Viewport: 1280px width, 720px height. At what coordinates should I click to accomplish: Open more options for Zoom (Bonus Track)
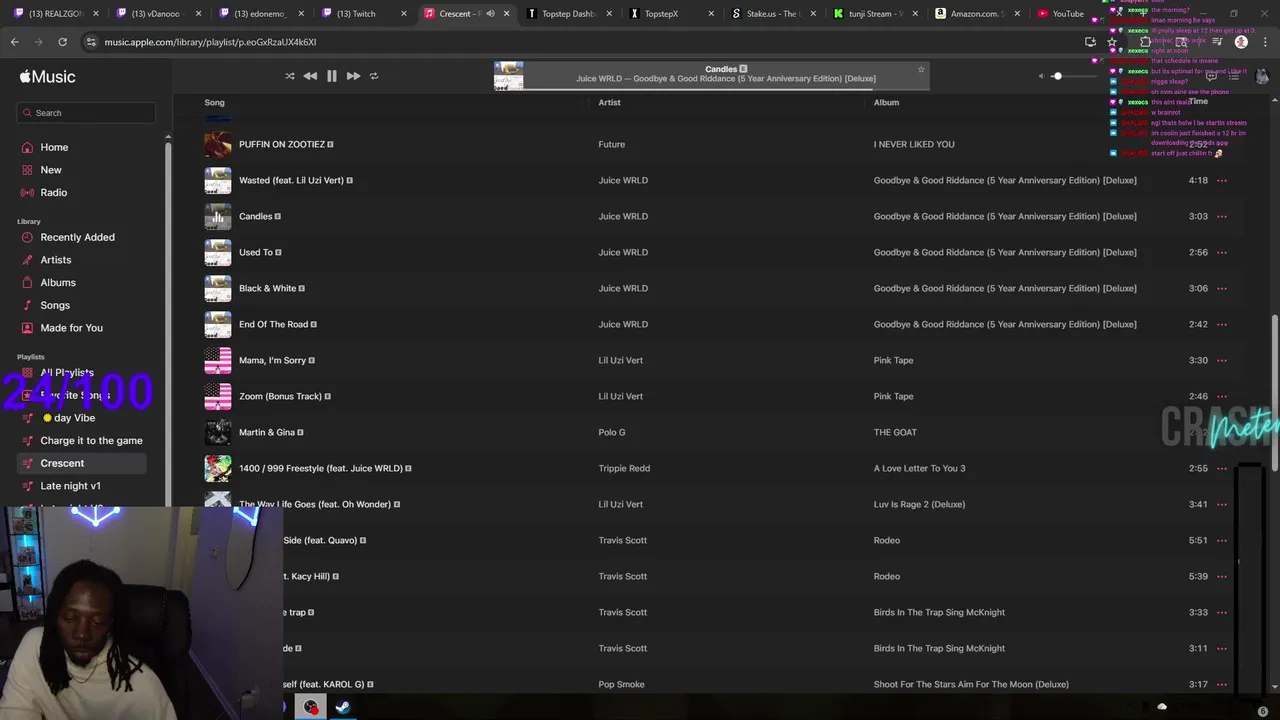(x=1222, y=397)
